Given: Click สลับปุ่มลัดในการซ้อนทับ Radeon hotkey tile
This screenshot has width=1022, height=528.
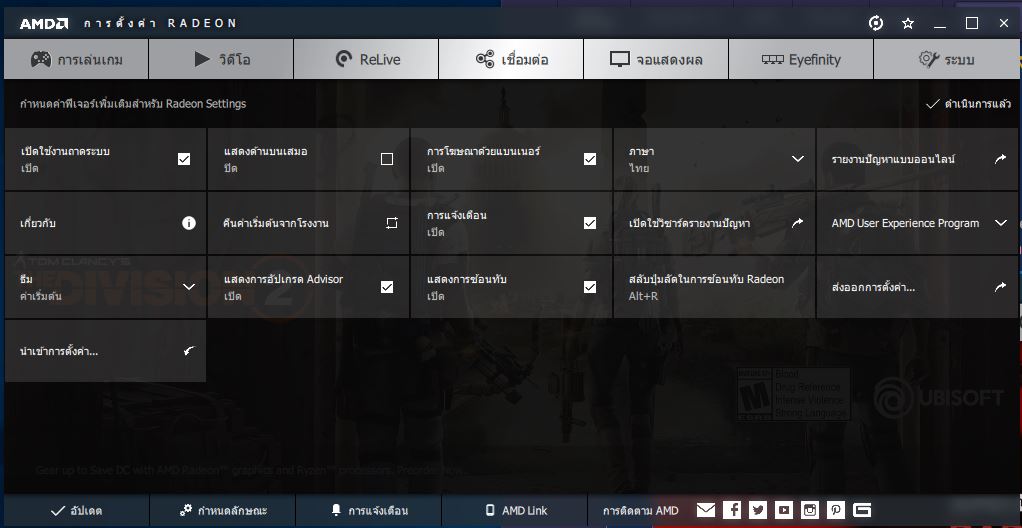Looking at the screenshot, I should [714, 287].
